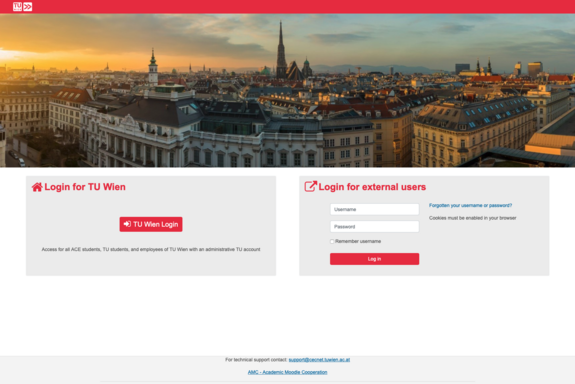
Task: Click the Vienna skyline banner image
Action: click(288, 90)
